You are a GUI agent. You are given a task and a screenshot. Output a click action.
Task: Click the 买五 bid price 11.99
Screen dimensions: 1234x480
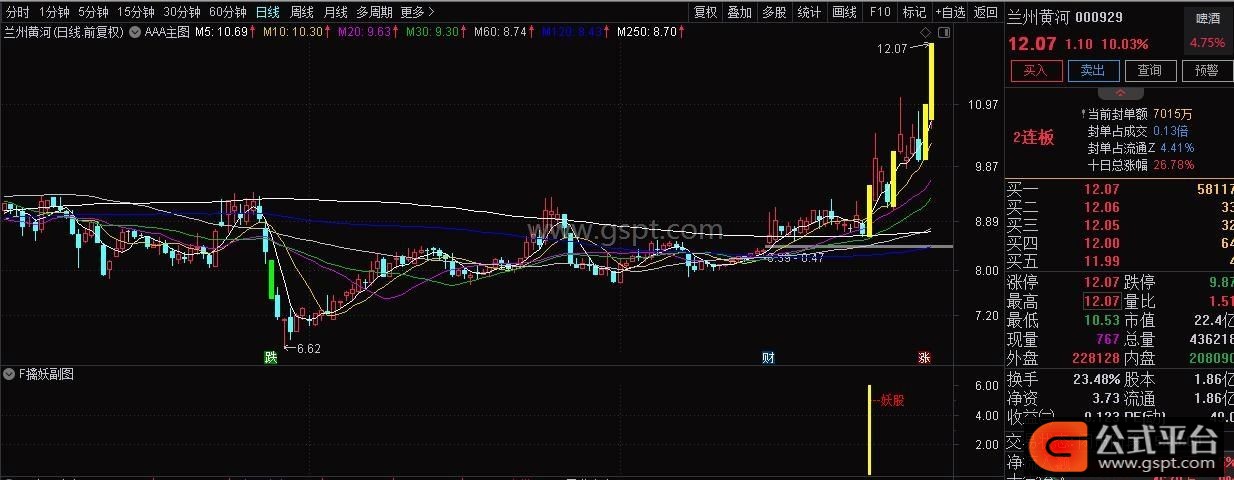pos(1103,261)
